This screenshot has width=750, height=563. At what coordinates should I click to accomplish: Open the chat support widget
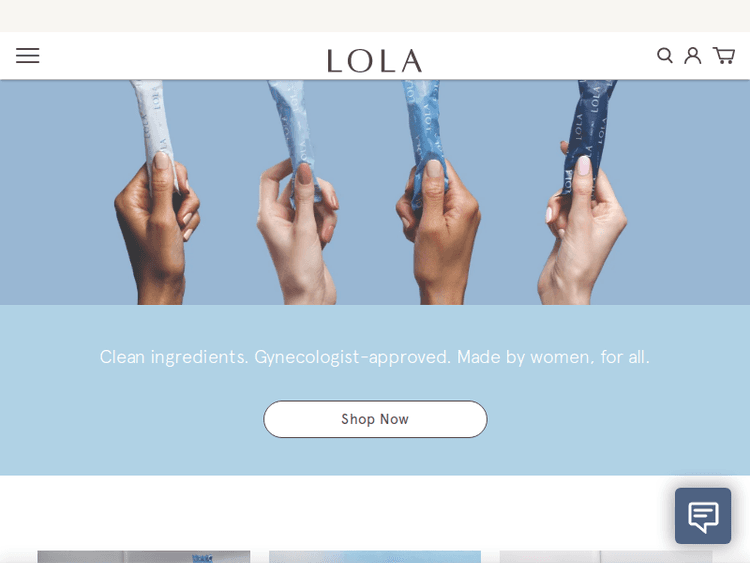tap(703, 516)
